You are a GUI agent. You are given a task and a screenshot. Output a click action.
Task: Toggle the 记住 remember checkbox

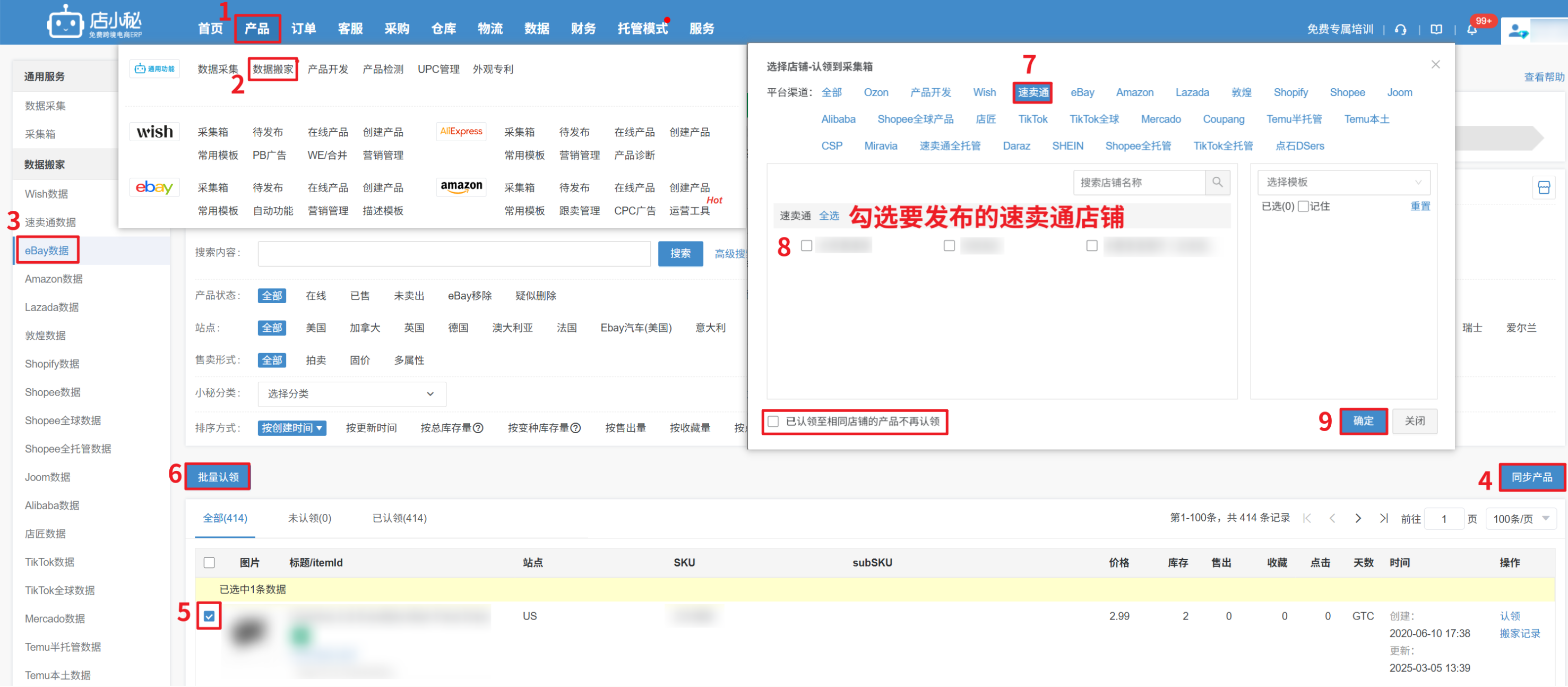click(x=1303, y=207)
